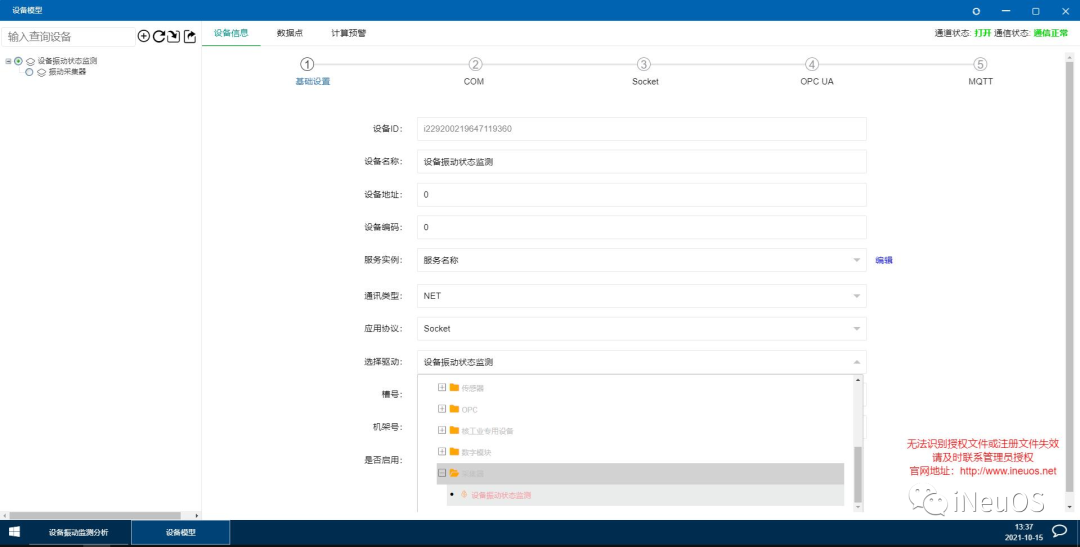Expand the 核工业专用设备 driver folder
Viewport: 1080px width, 547px height.
pos(442,431)
